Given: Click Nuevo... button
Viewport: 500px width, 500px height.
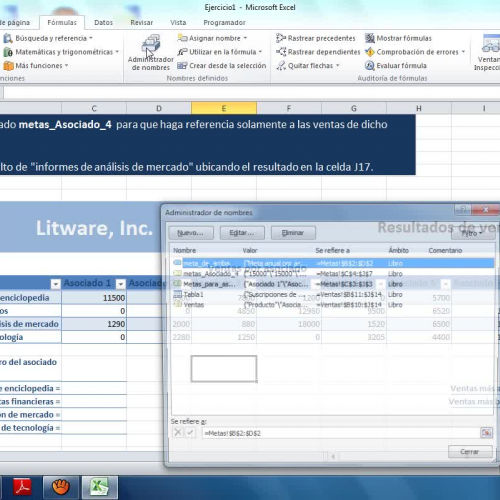Looking at the screenshot, I should tap(191, 233).
